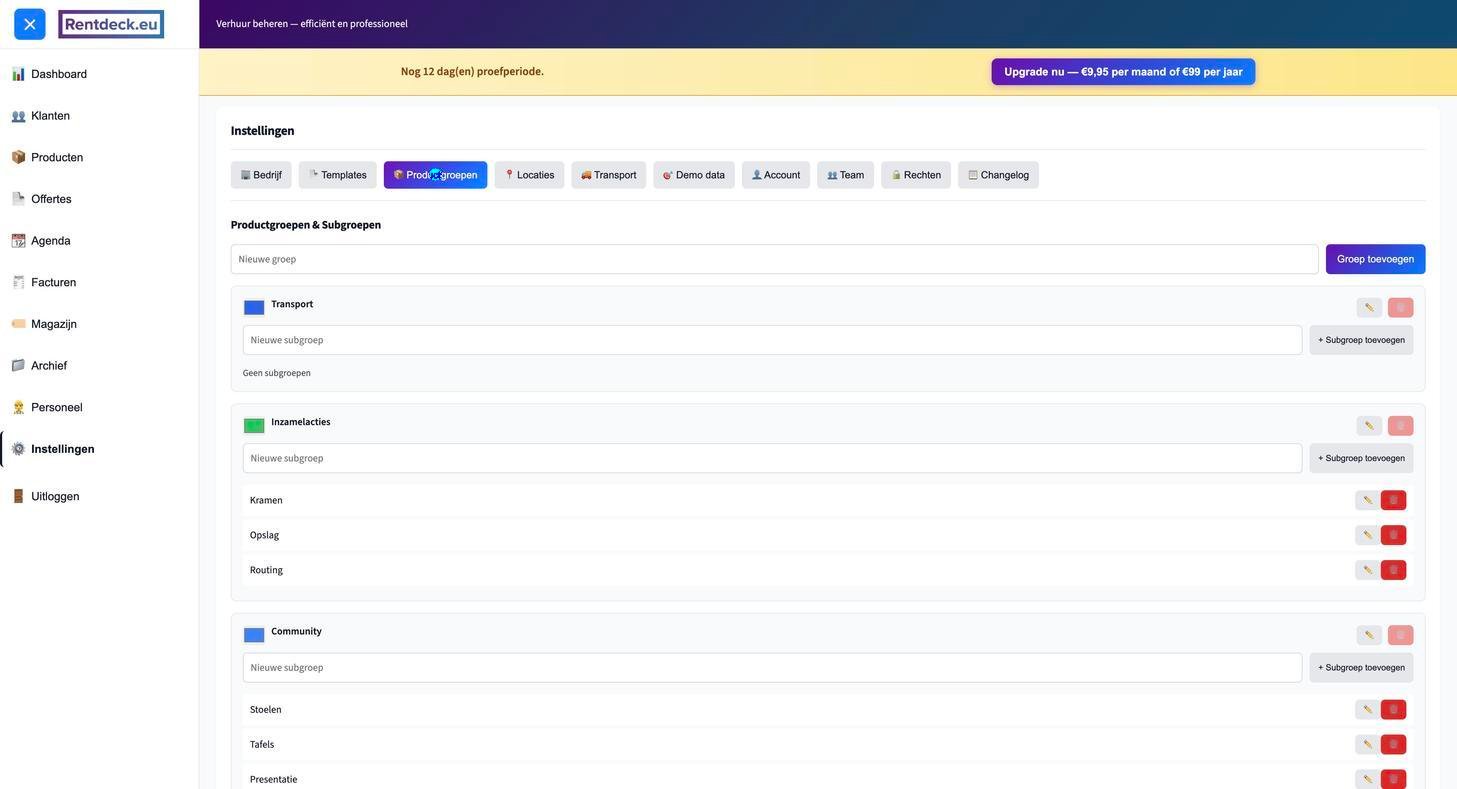1457x789 pixels.
Task: Delete the Opslag subgroup
Action: pos(1393,535)
